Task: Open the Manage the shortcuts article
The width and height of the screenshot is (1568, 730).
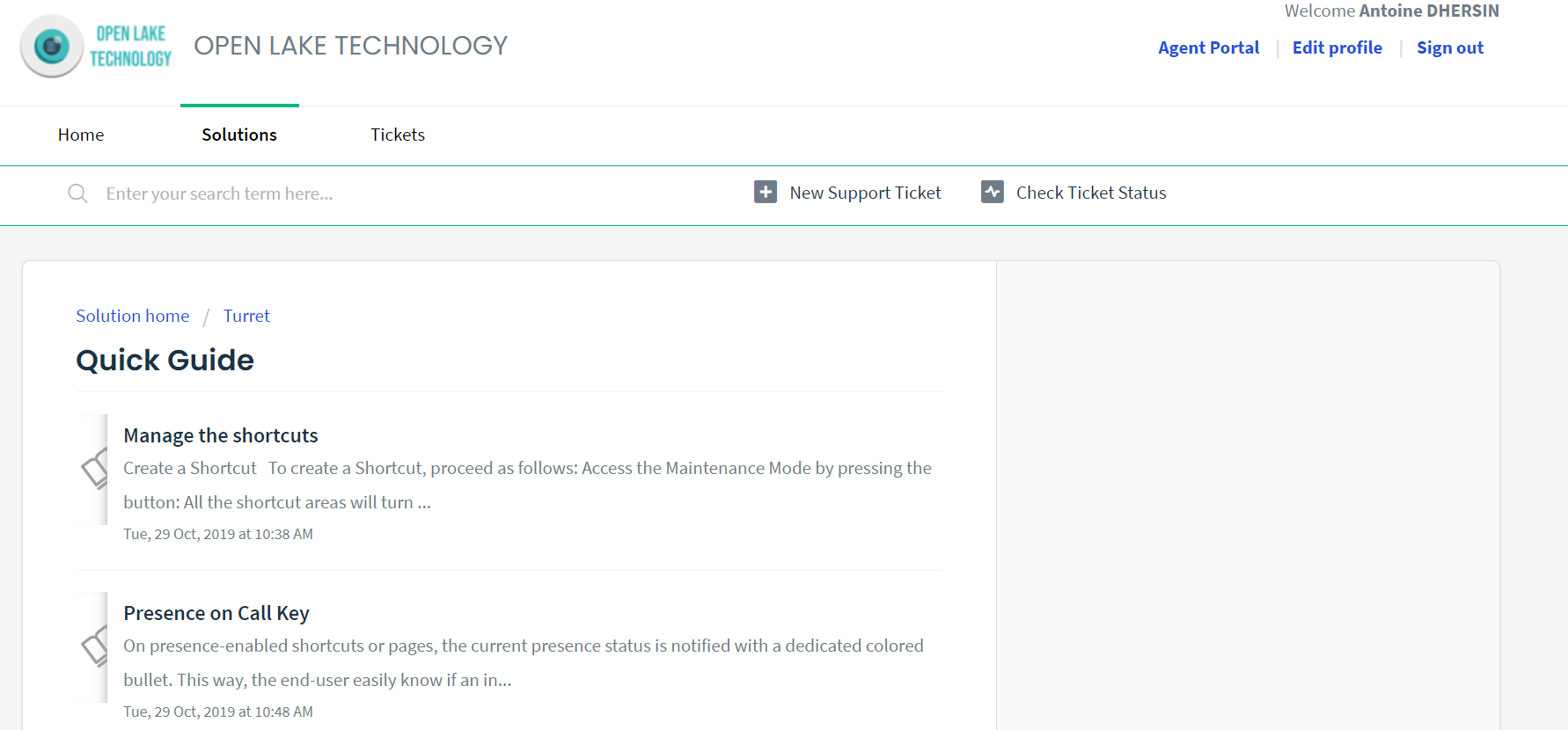Action: [221, 435]
